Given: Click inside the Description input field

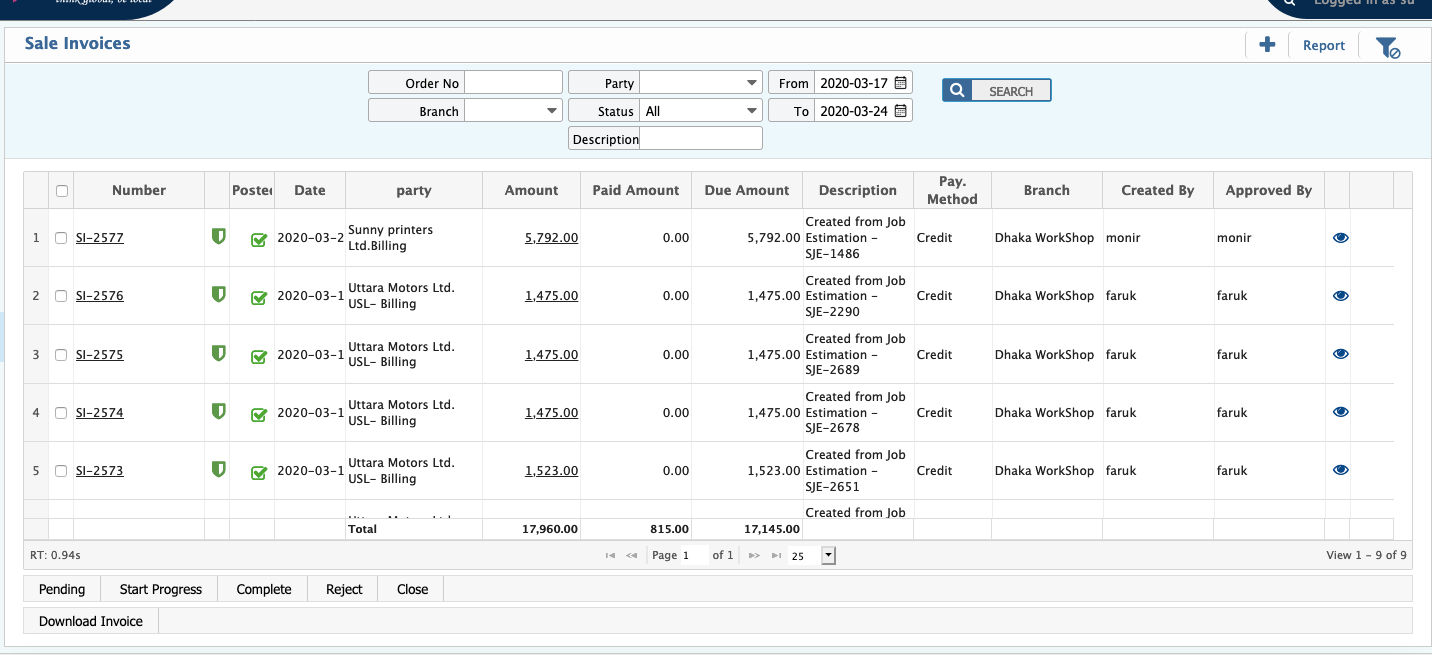Looking at the screenshot, I should point(700,139).
